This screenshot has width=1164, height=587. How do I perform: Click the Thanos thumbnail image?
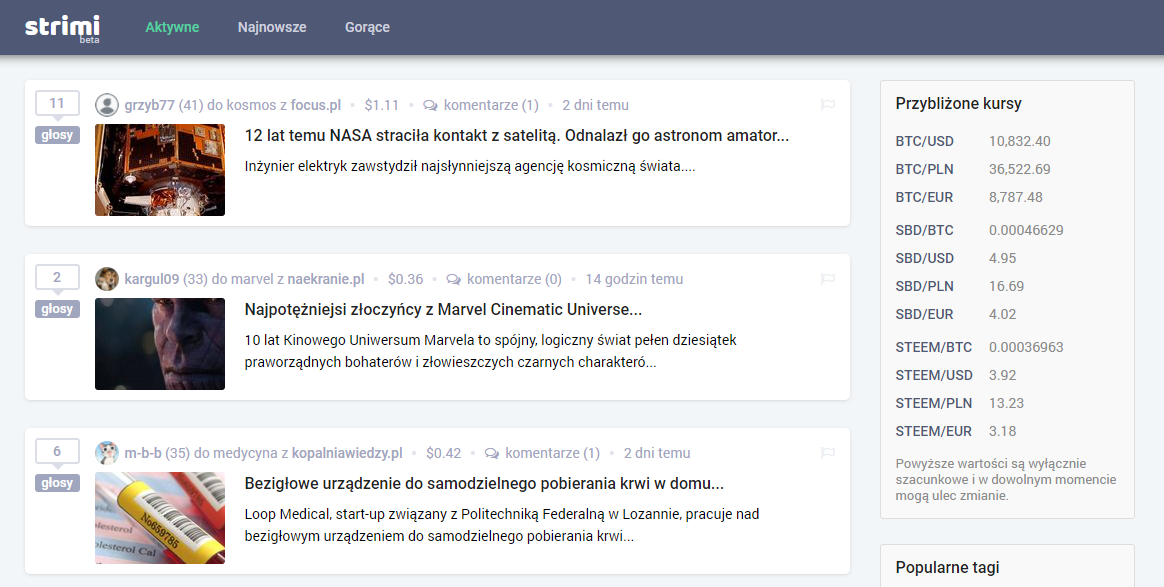pyautogui.click(x=160, y=344)
